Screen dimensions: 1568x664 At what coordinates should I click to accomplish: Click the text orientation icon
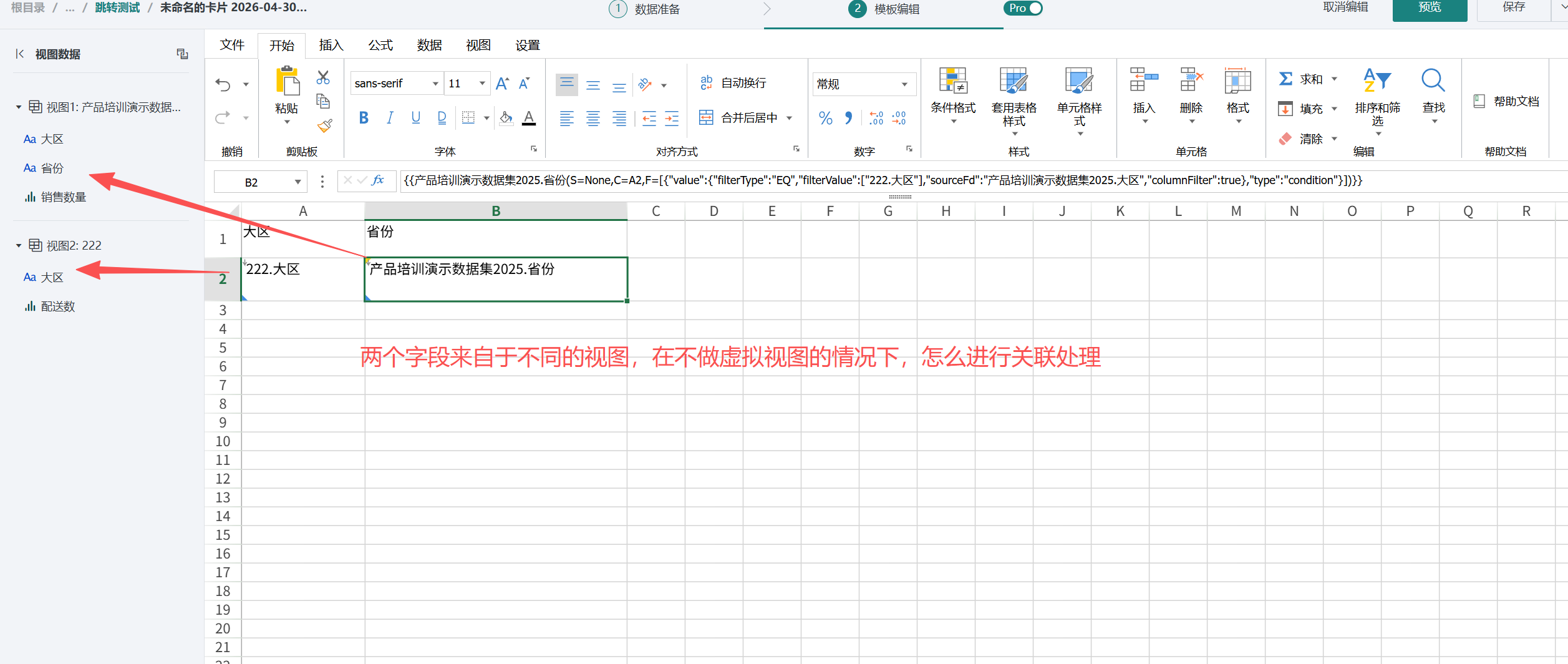pyautogui.click(x=646, y=84)
